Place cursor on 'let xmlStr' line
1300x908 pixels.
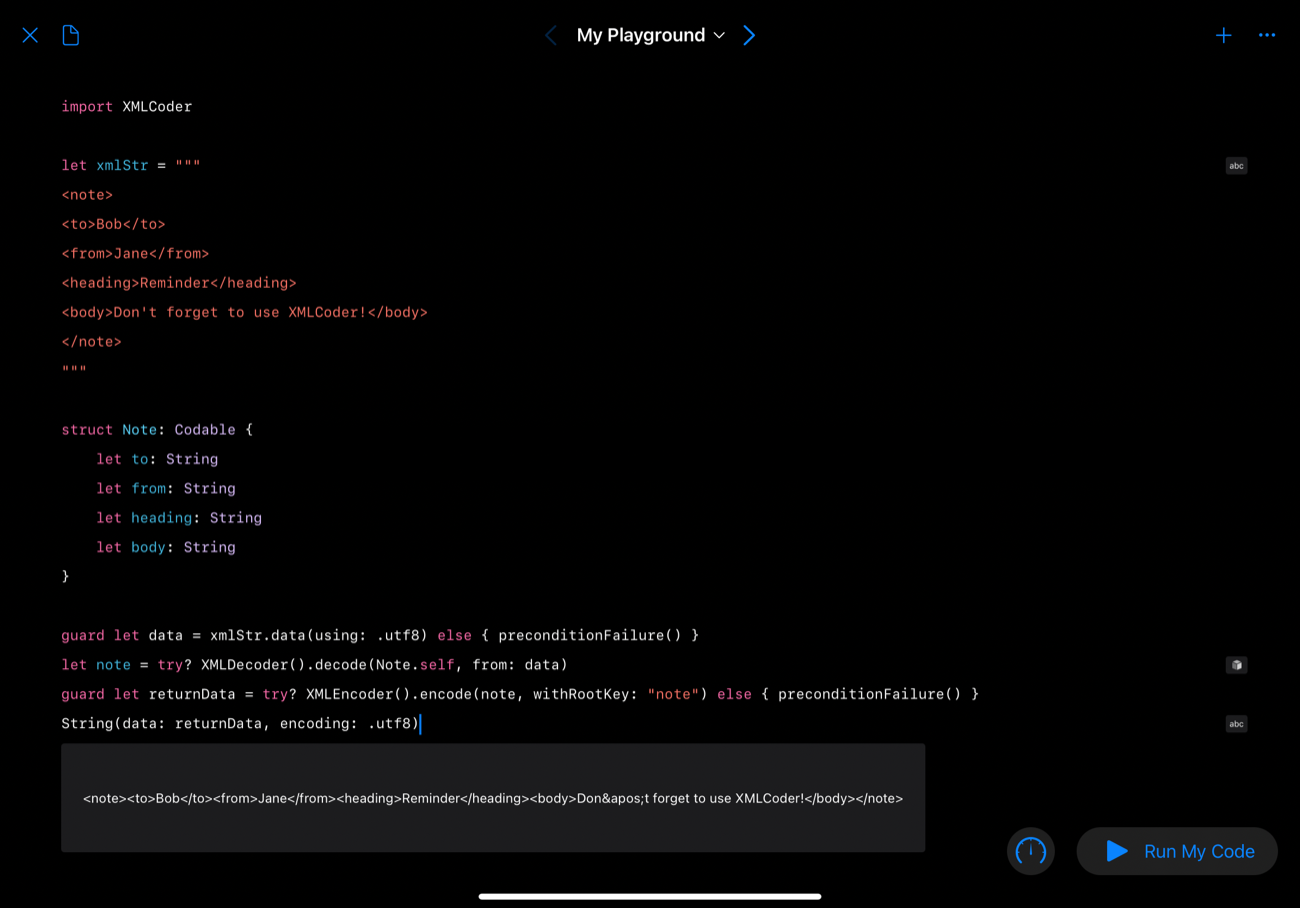131,165
